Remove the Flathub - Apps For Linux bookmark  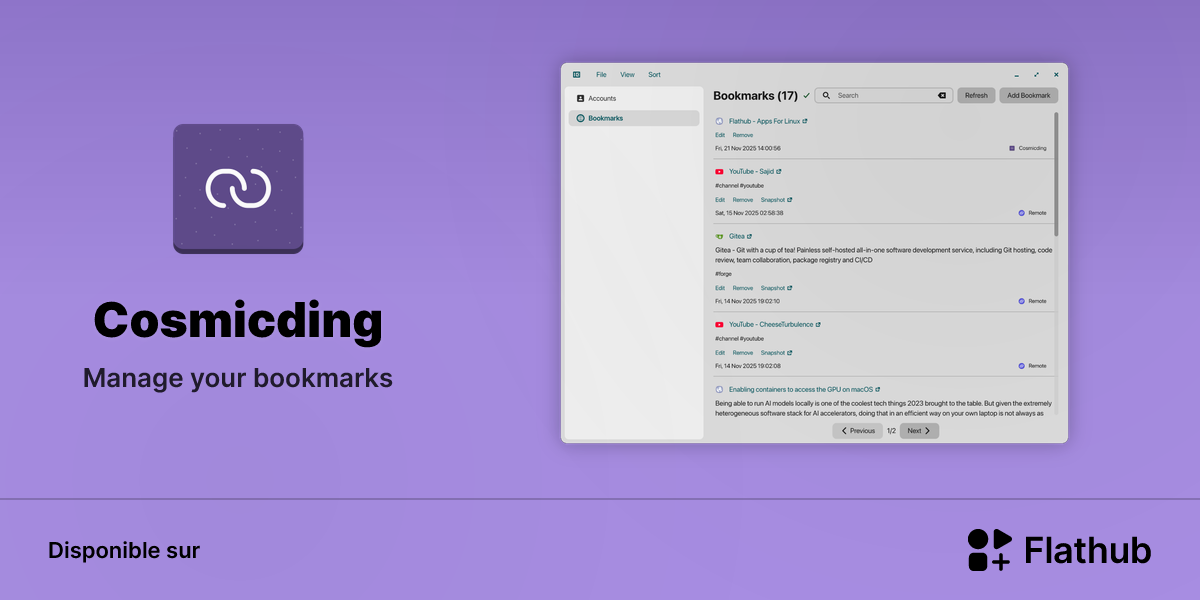point(743,135)
